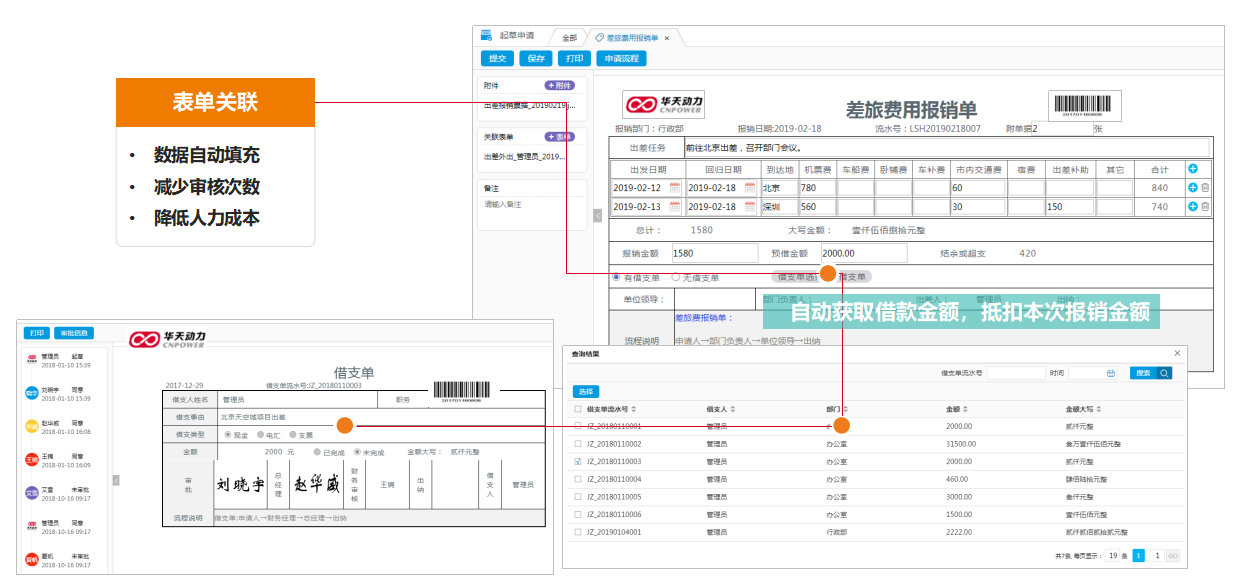
Task: Delete the 北京 travel row with trash icon
Action: click(1205, 188)
